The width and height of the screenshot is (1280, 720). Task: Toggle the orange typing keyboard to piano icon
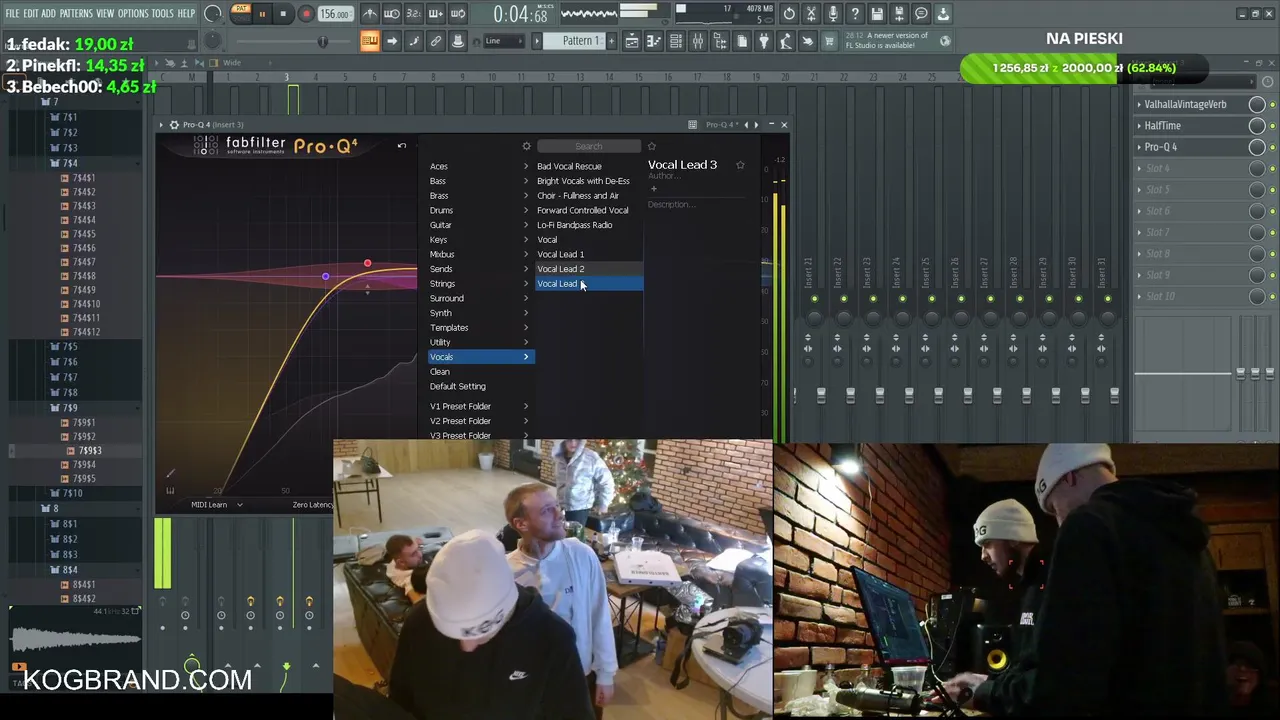tap(370, 41)
